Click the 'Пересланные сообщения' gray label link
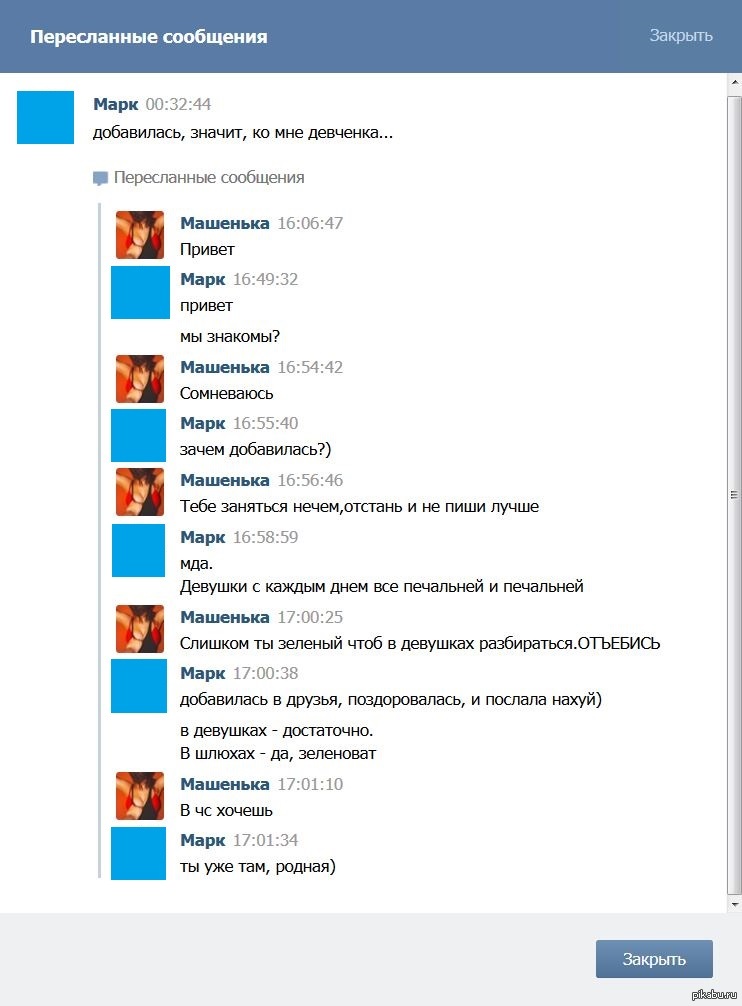Image resolution: width=742 pixels, height=1006 pixels. coord(209,178)
